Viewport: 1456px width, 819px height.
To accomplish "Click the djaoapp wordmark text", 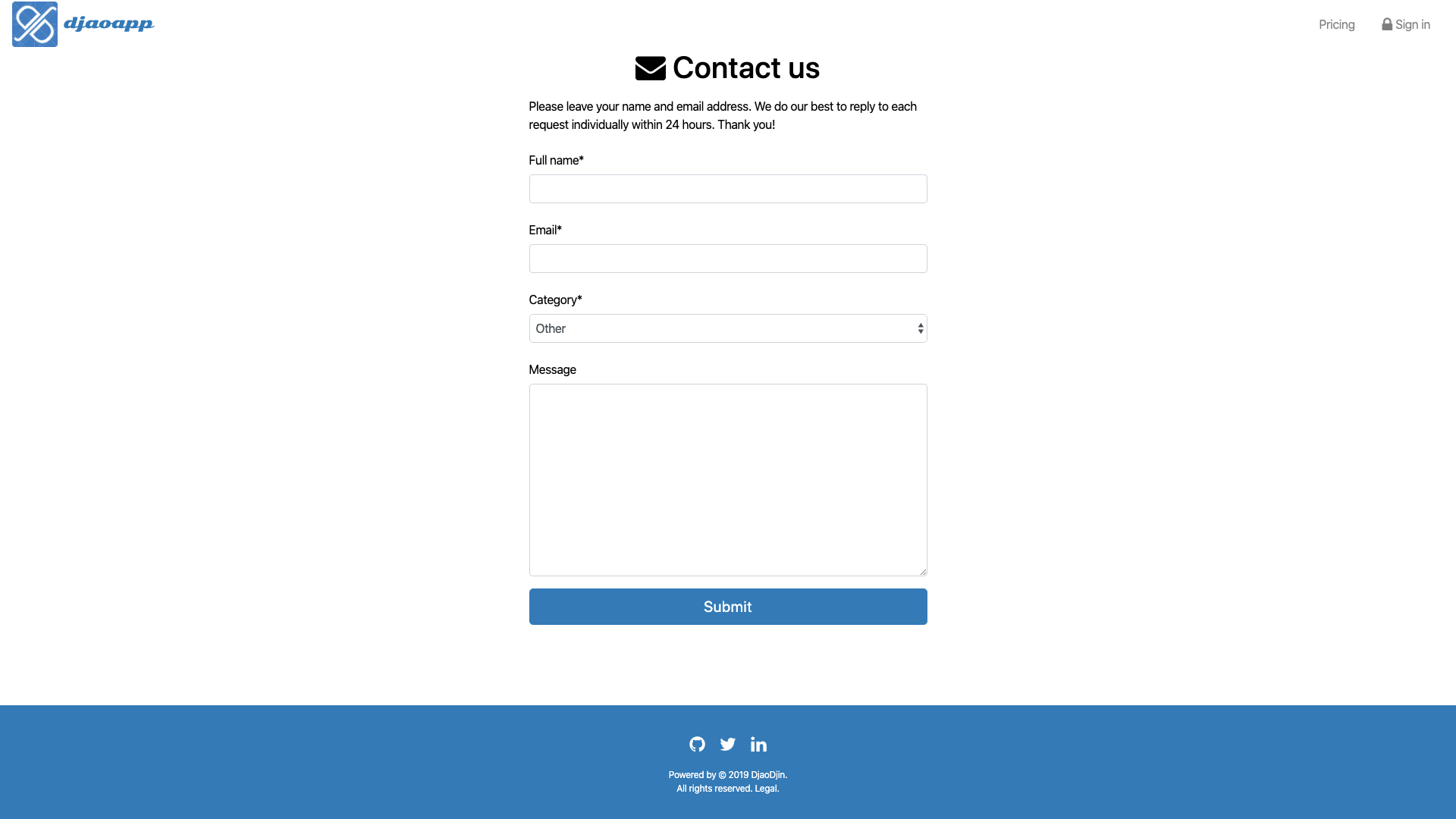I will pos(108,24).
